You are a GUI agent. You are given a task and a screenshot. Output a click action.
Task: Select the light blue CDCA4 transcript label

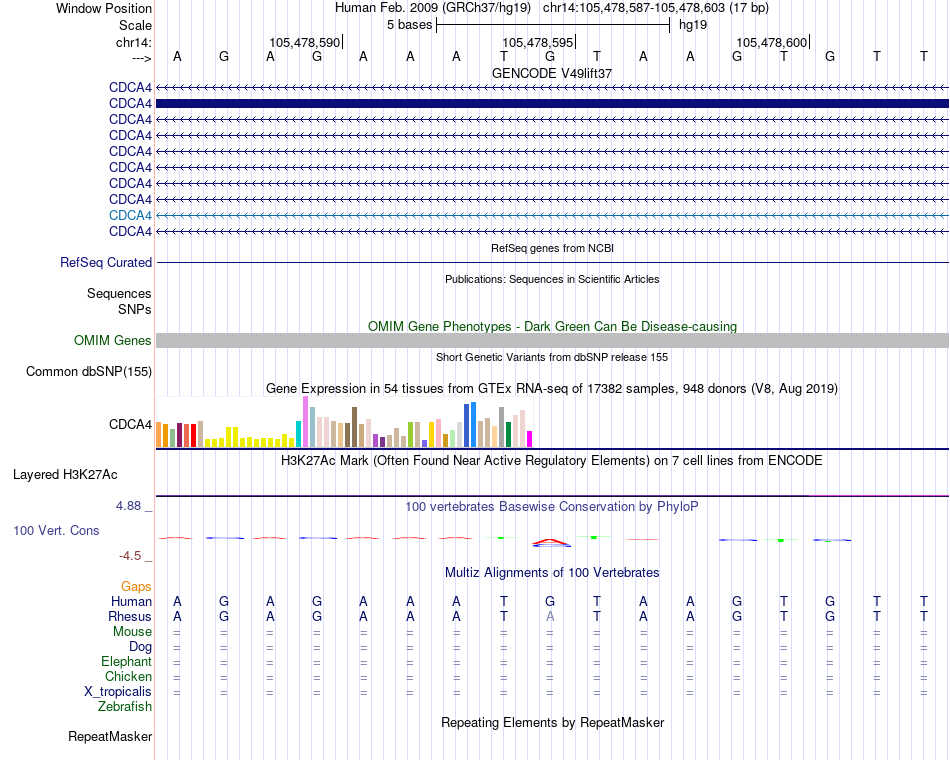click(x=130, y=215)
